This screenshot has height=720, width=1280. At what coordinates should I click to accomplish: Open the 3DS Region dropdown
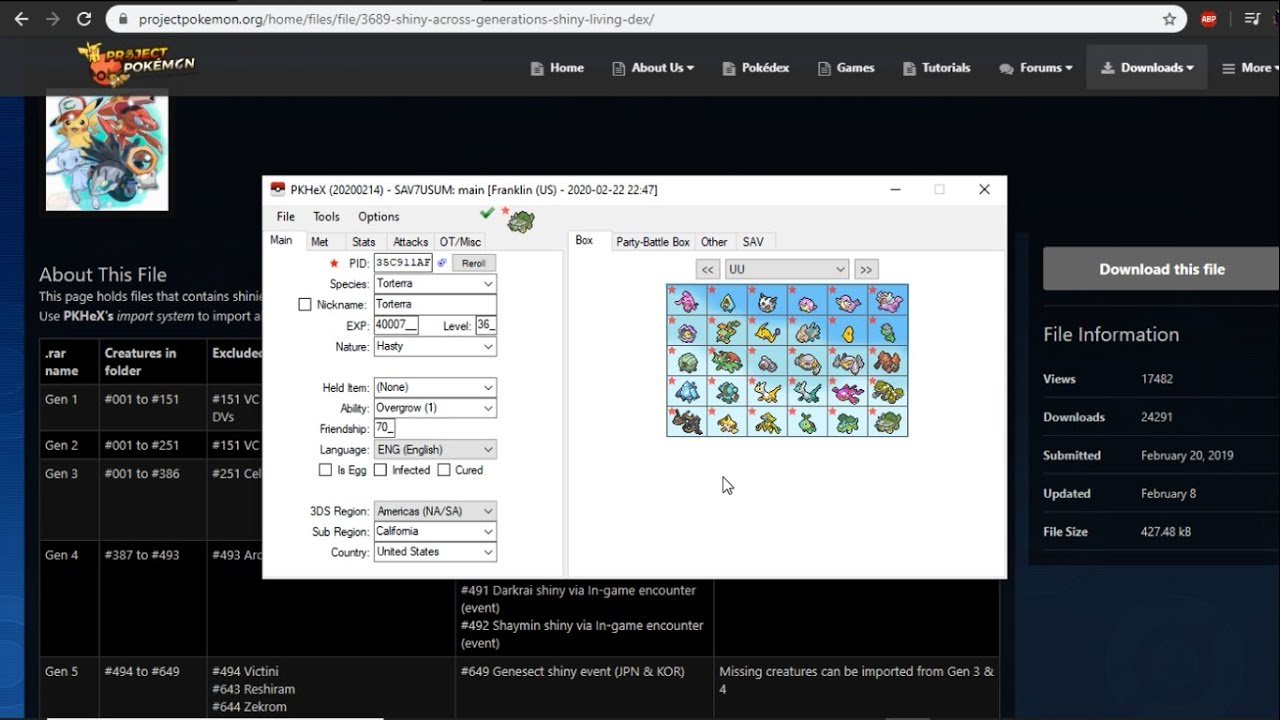(x=435, y=511)
